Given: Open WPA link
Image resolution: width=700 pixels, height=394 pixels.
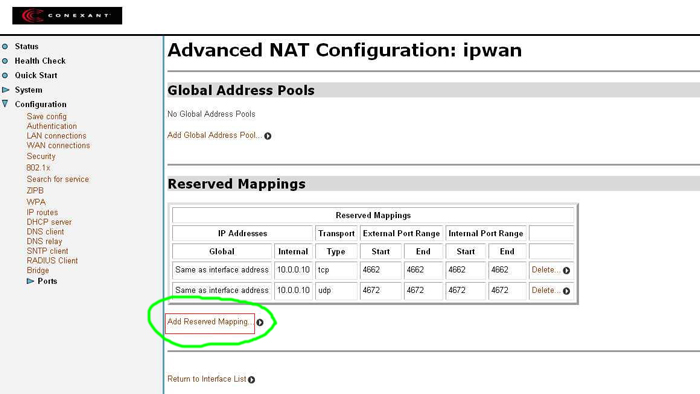Looking at the screenshot, I should tap(36, 202).
